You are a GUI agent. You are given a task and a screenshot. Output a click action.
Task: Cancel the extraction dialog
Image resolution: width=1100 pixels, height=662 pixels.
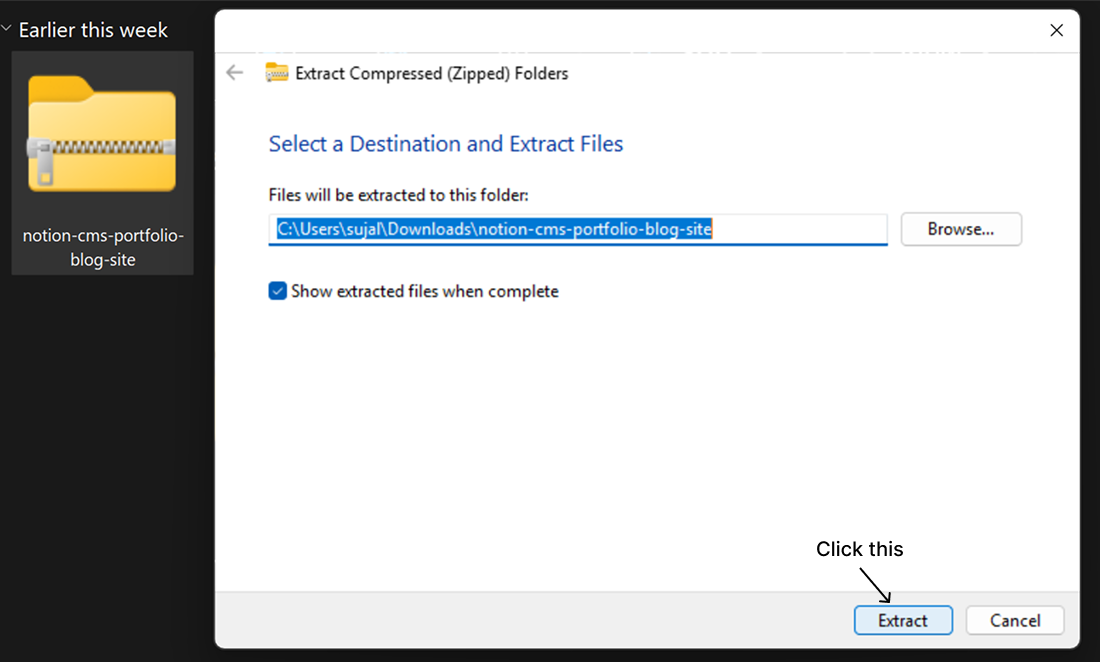1015,621
